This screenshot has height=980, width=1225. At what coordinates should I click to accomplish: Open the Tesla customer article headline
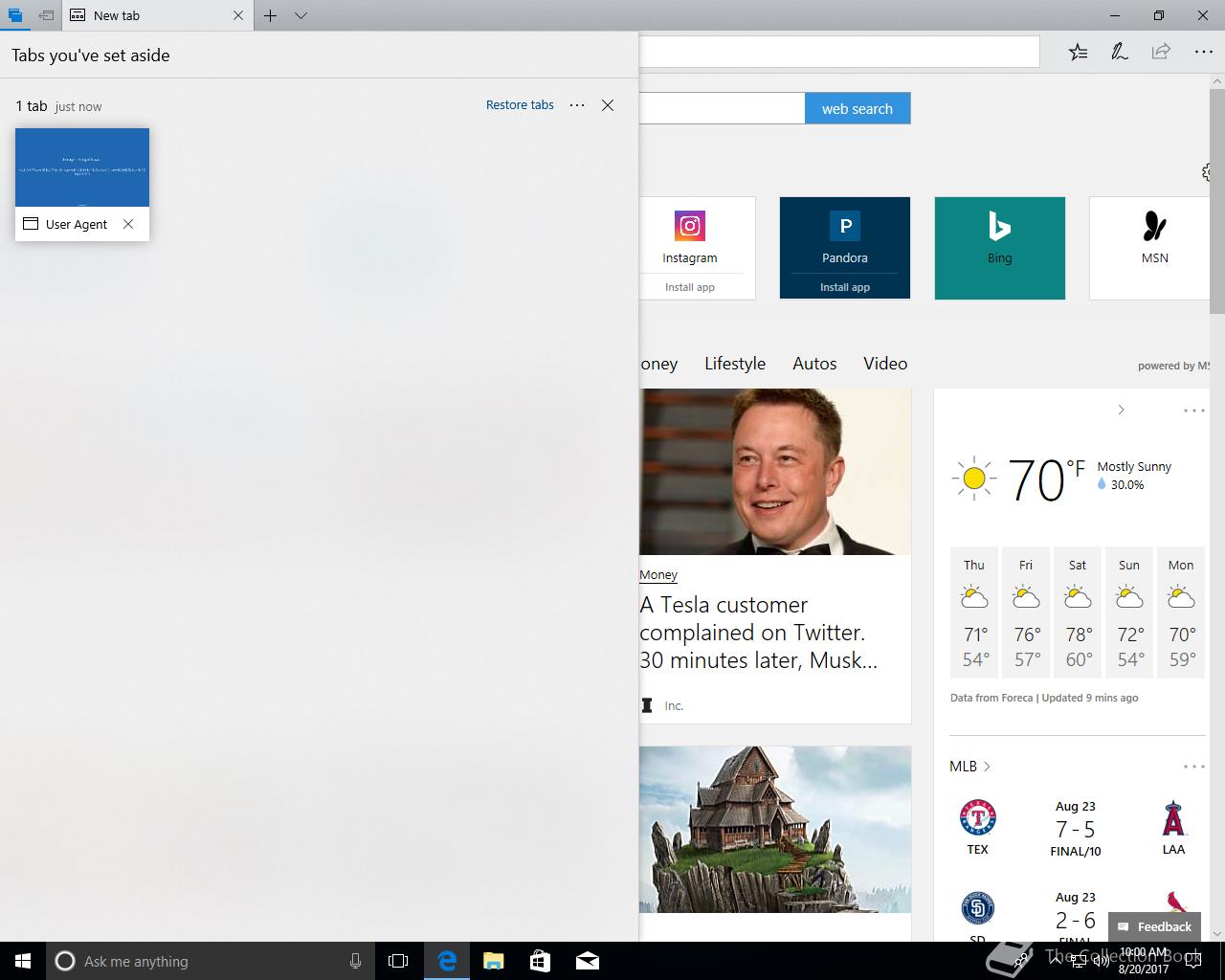pos(759,633)
